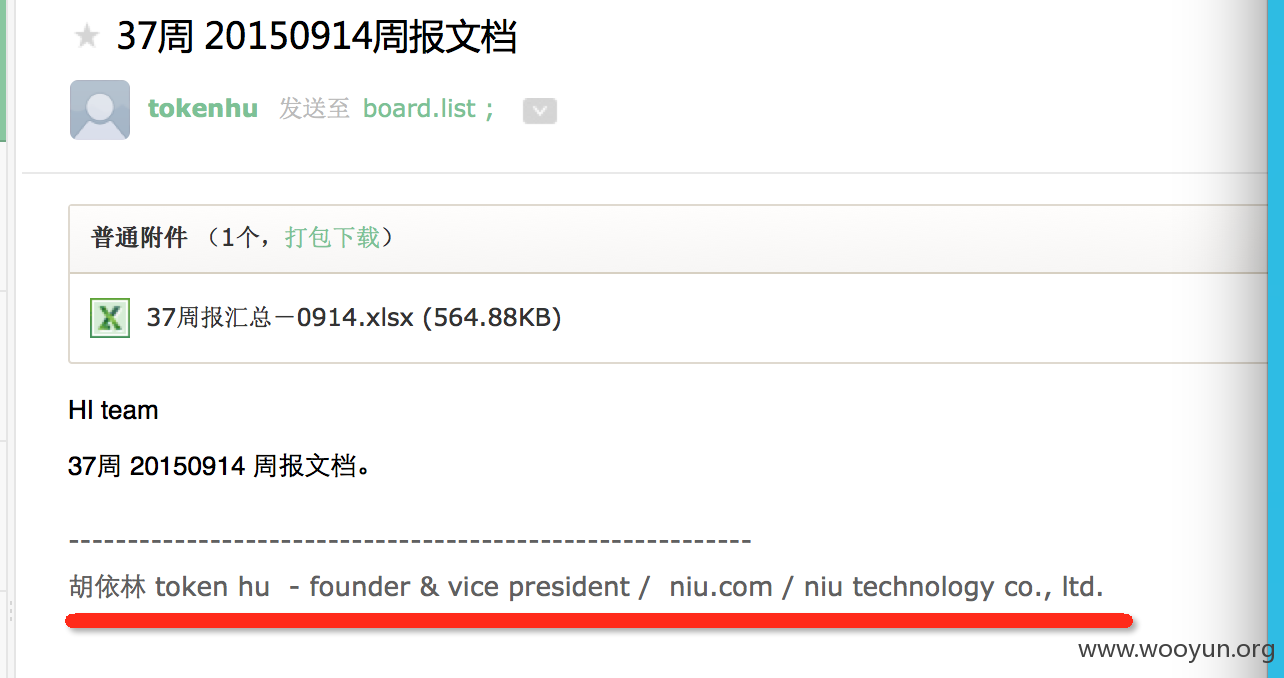Click the attachment file size (564.88KB)

(491, 318)
